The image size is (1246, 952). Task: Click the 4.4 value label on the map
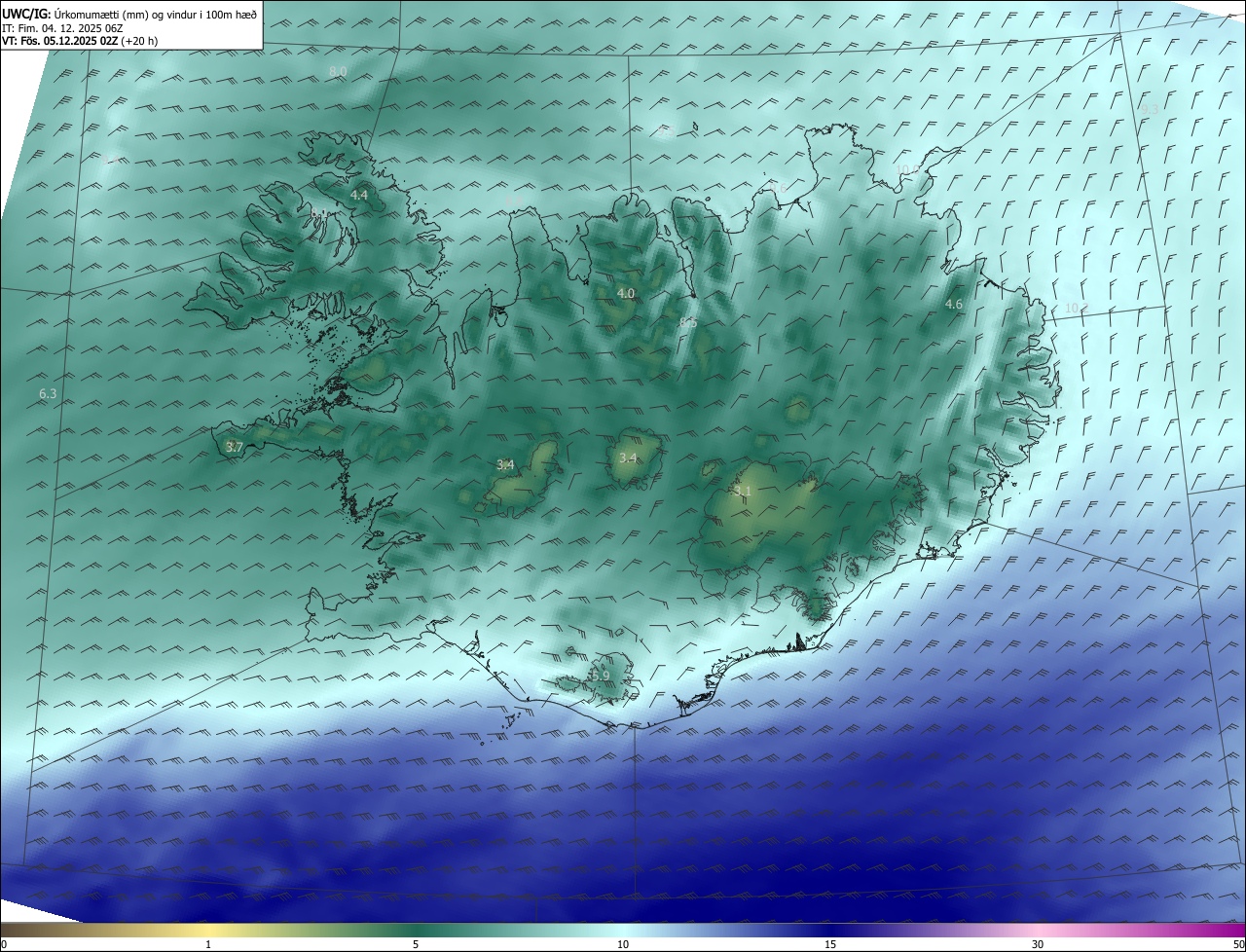(359, 195)
